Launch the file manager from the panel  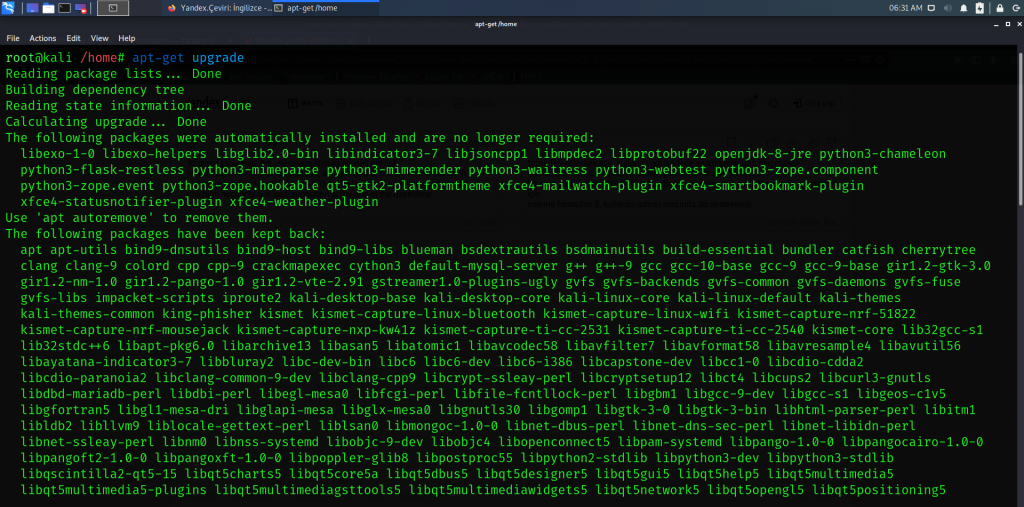49,8
